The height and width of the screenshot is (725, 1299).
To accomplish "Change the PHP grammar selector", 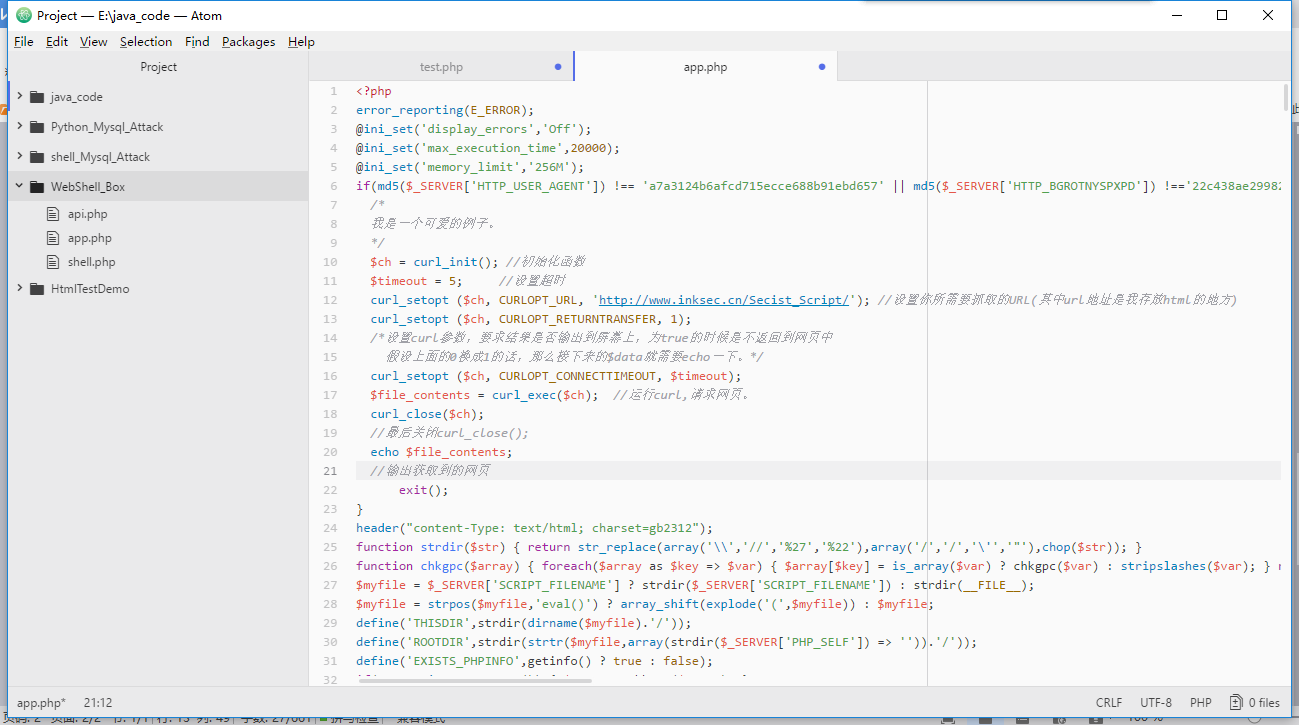I will pyautogui.click(x=1201, y=703).
